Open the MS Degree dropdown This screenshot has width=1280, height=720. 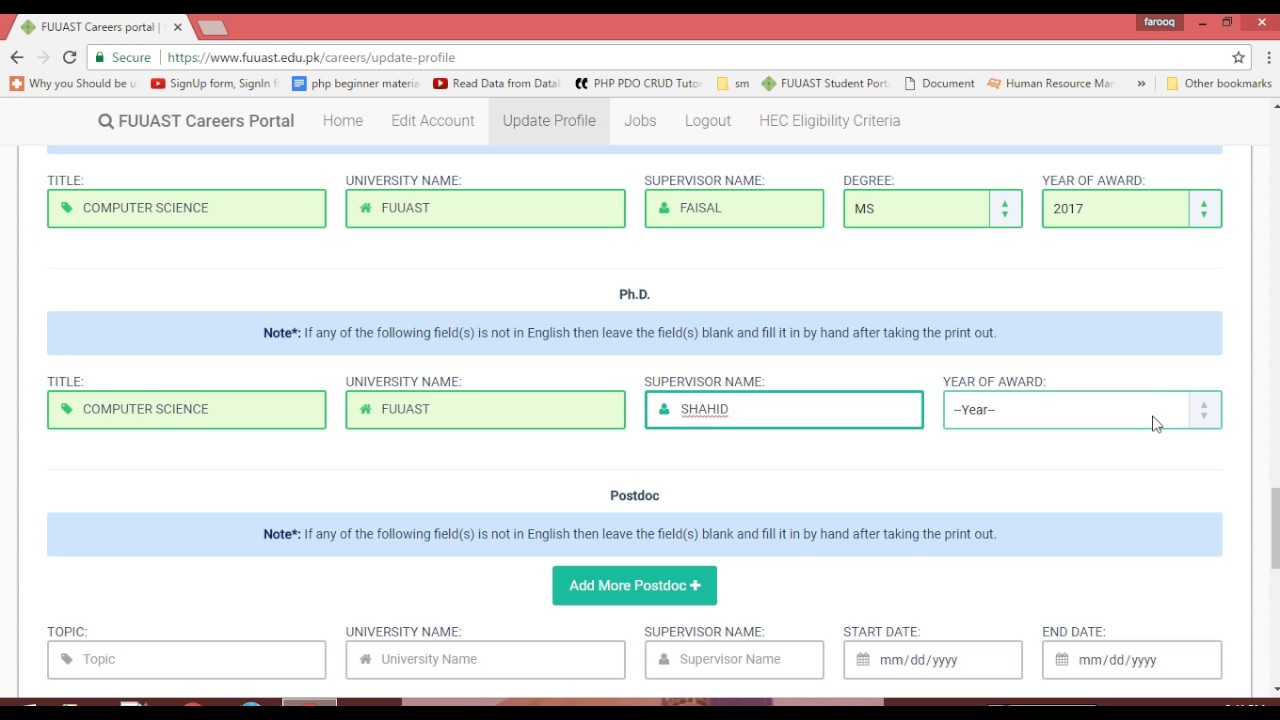pyautogui.click(x=932, y=209)
